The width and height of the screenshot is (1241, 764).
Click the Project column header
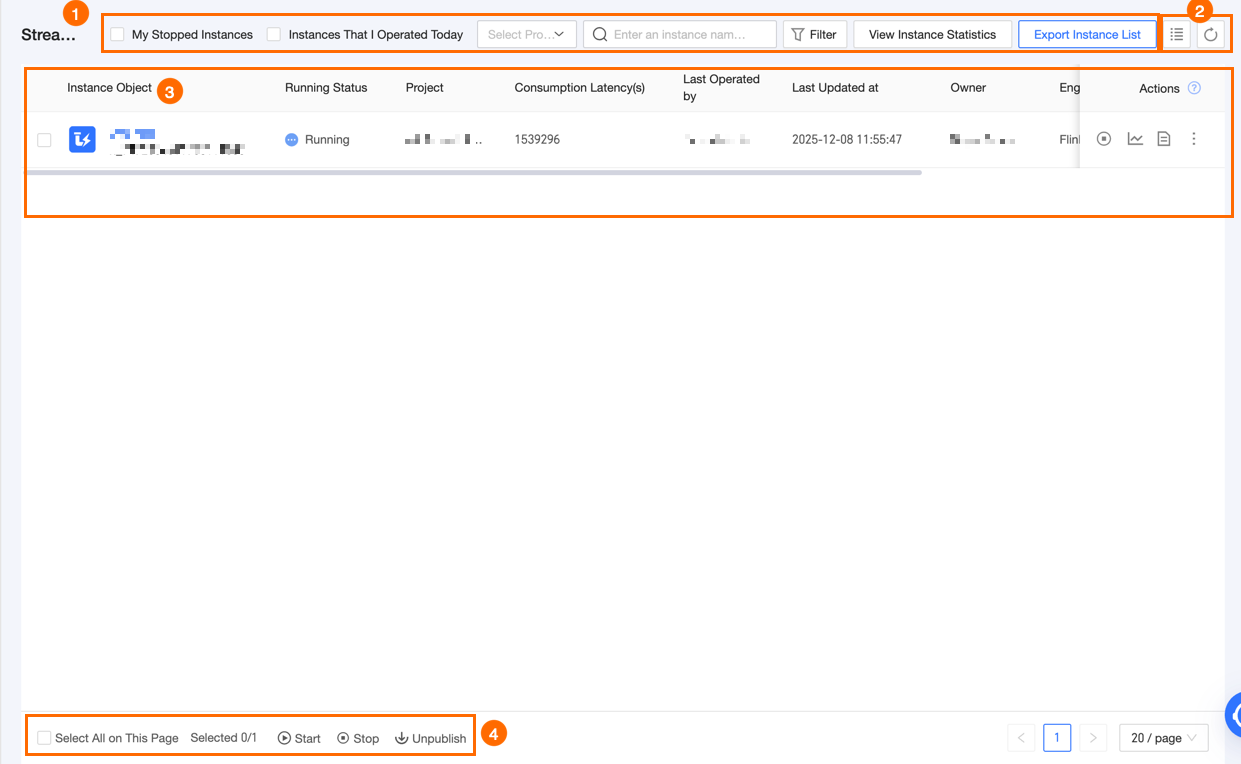pos(424,88)
